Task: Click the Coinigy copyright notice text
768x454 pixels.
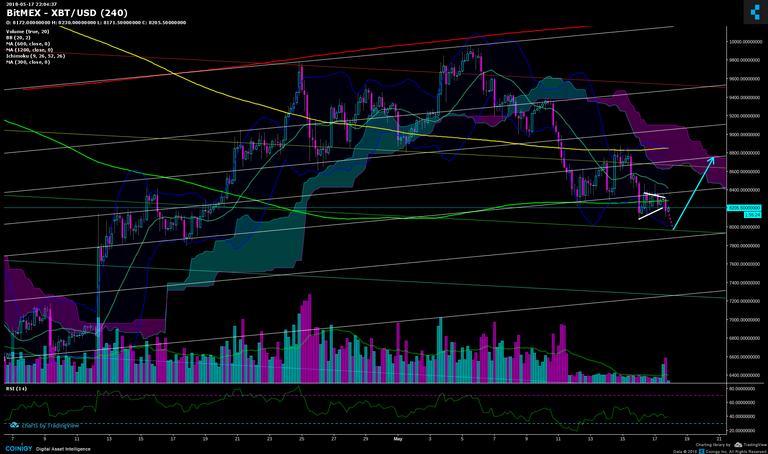Action: coord(720,451)
